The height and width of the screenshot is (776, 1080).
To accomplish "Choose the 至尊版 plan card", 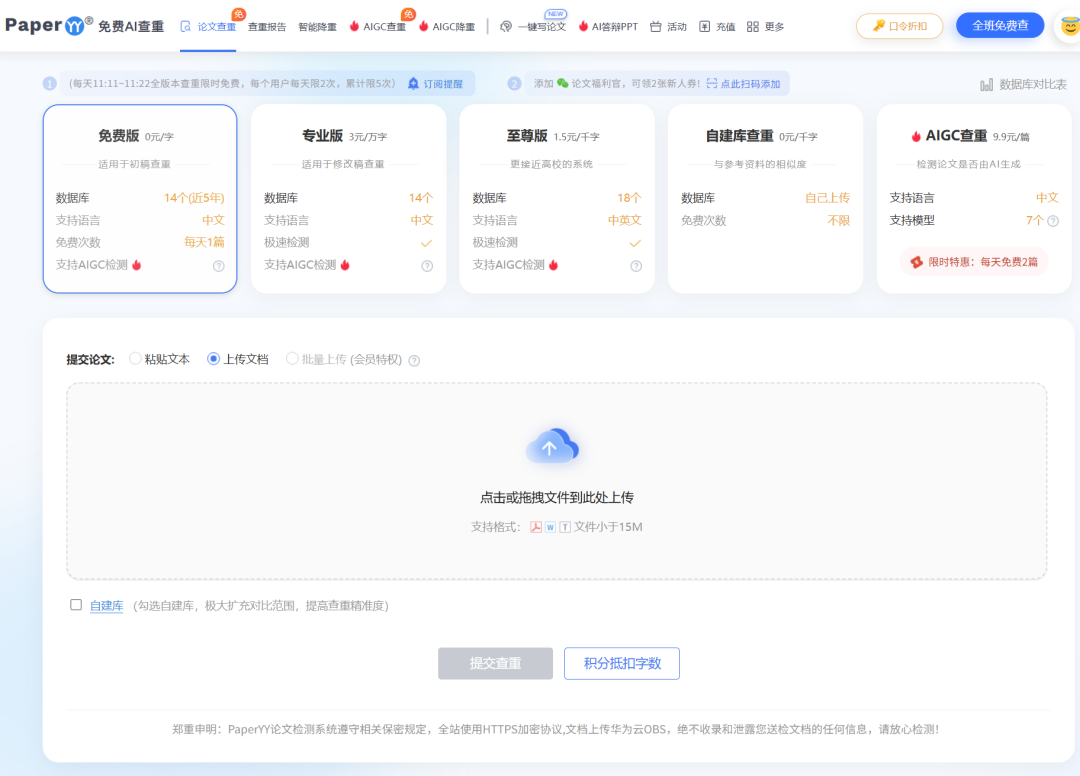I will pyautogui.click(x=557, y=199).
